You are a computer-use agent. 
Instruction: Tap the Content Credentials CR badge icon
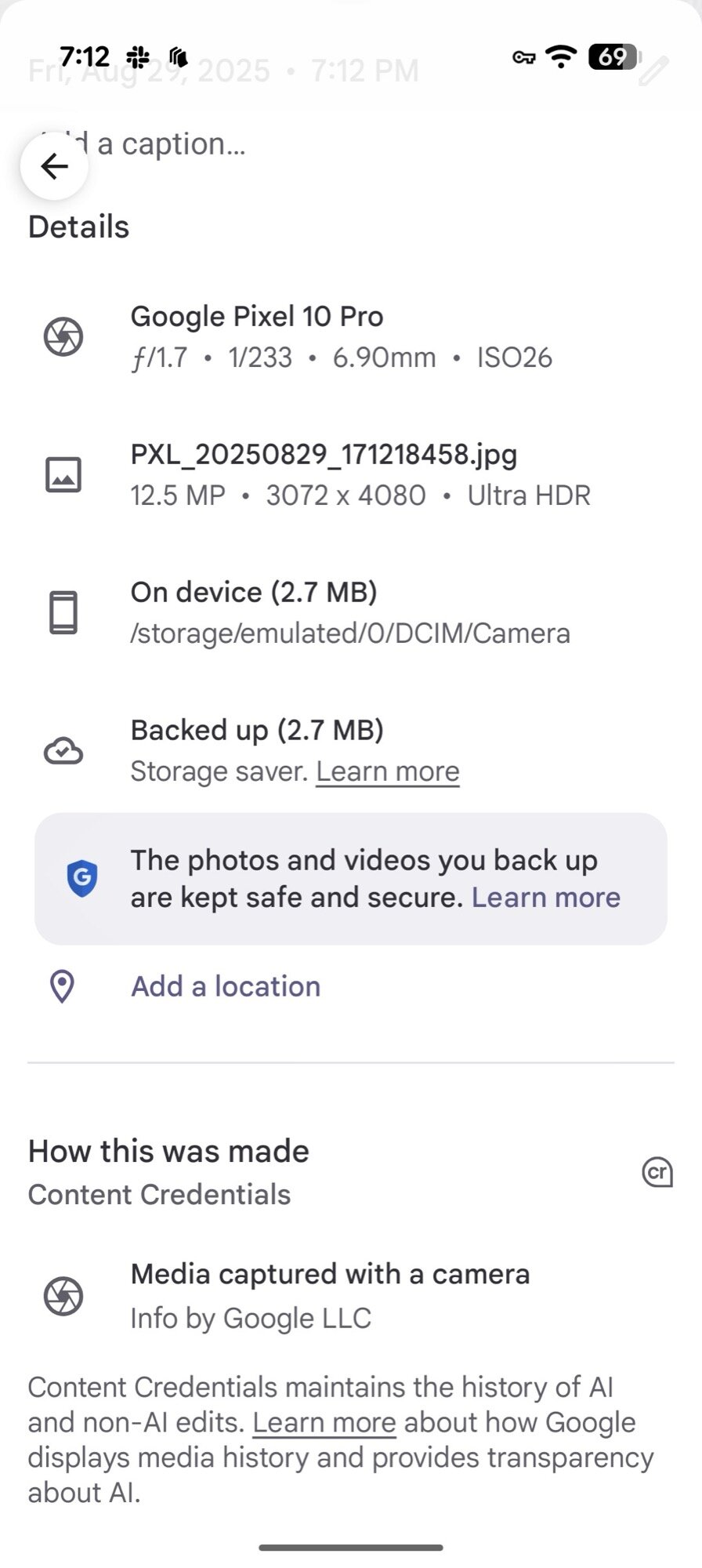tap(657, 1172)
